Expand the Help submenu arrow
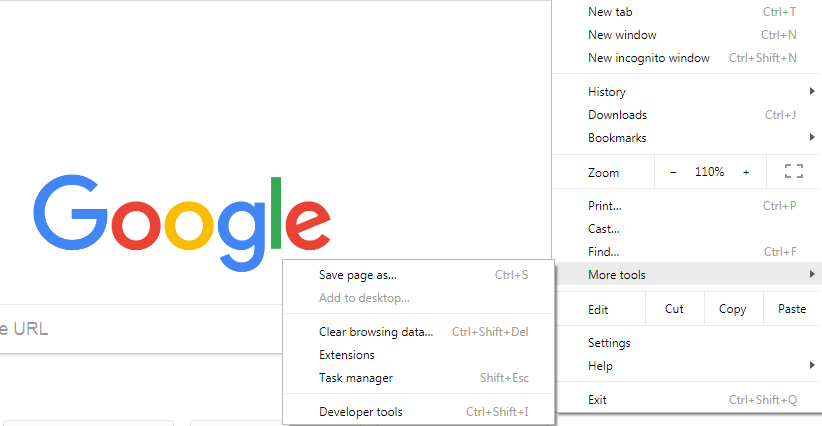Image resolution: width=822 pixels, height=426 pixels. [812, 365]
